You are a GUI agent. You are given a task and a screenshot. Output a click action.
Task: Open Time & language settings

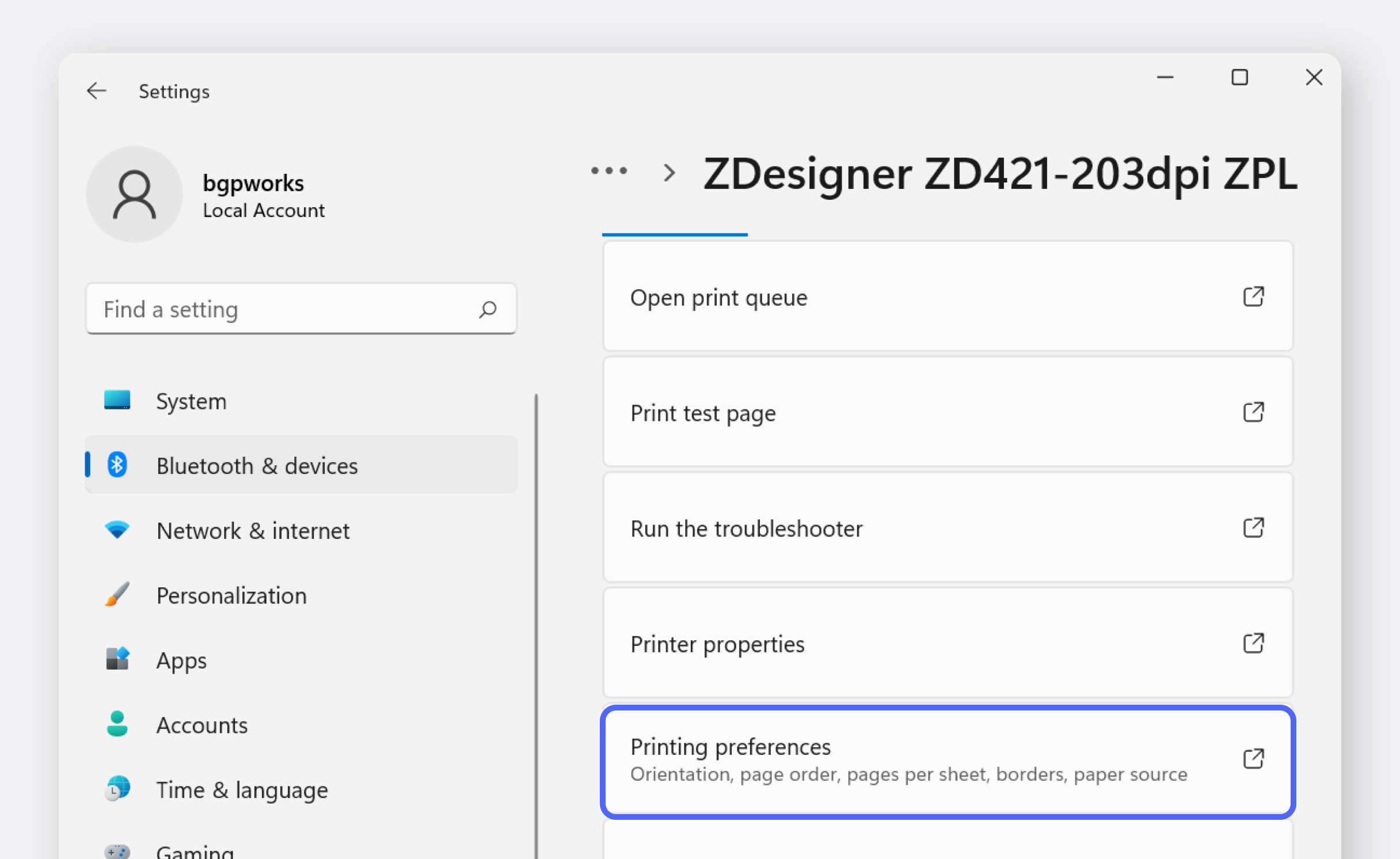(x=242, y=790)
